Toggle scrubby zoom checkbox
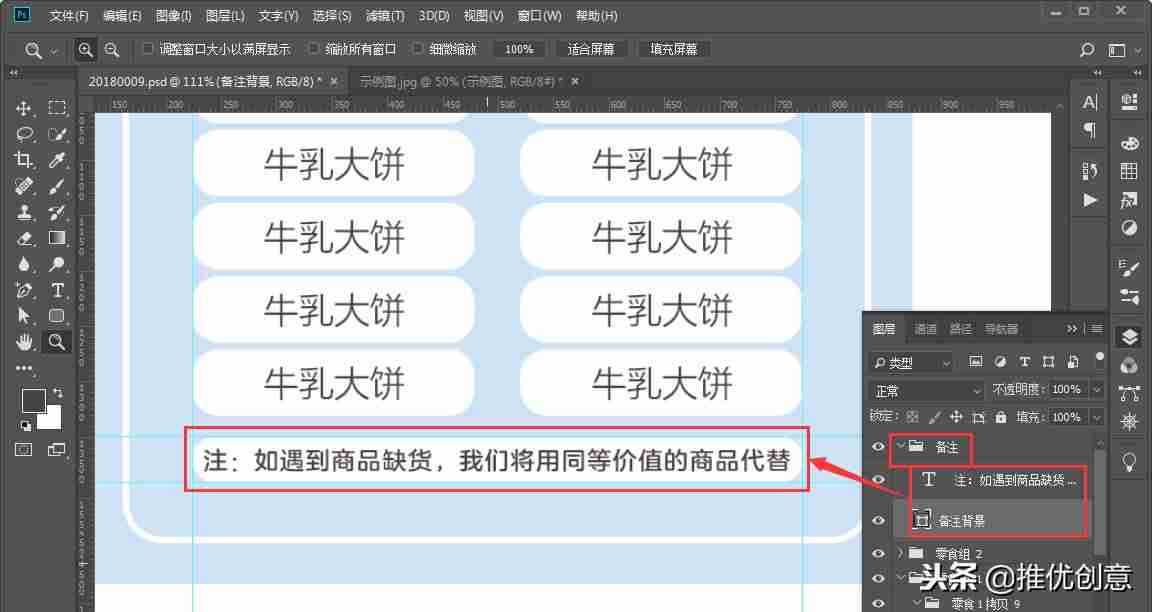This screenshot has width=1152, height=612. click(417, 48)
